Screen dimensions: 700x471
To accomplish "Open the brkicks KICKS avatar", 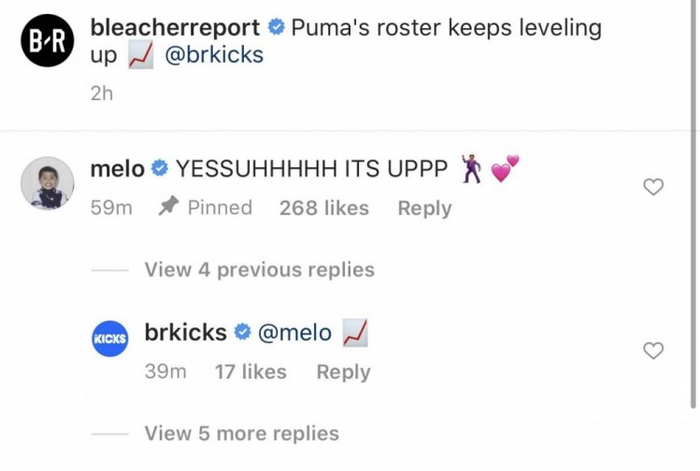I will coord(110,338).
